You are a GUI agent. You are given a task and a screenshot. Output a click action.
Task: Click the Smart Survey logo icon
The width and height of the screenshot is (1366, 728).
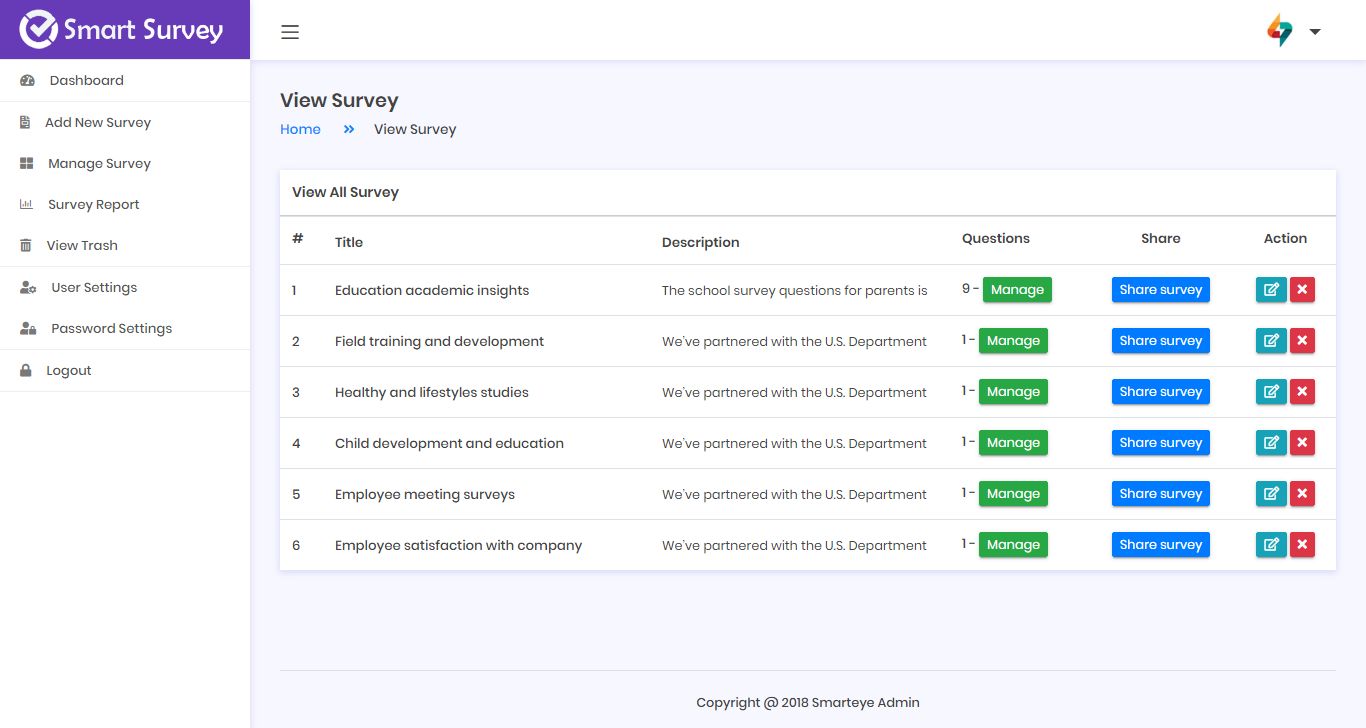[38, 30]
